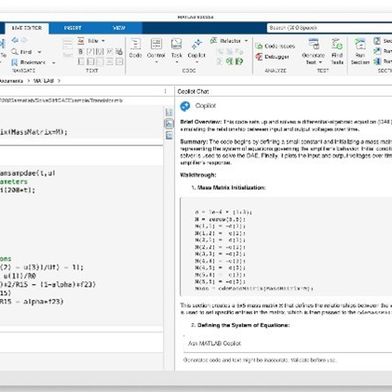Add a bookmark with the Bookmark icon
The width and height of the screenshot is (392, 392).
click(15, 62)
